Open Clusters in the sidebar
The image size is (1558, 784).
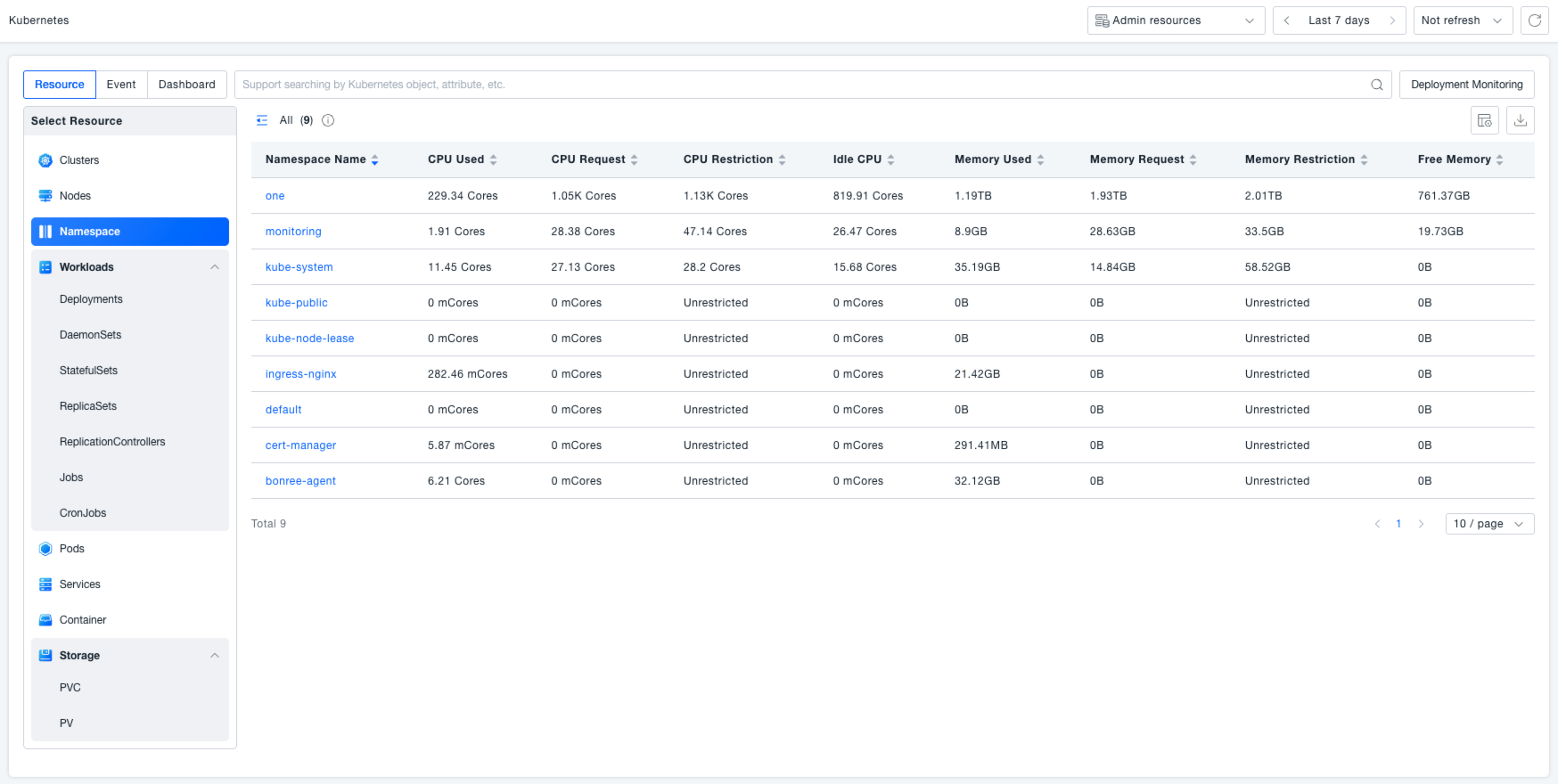coord(79,160)
